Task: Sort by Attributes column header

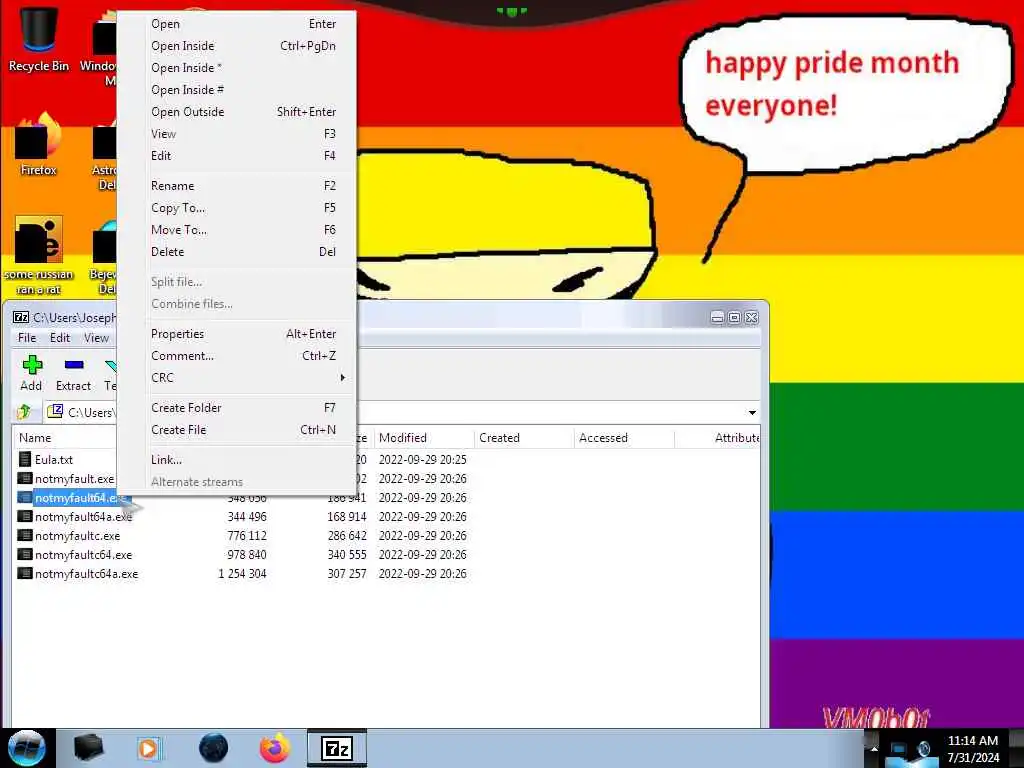Action: click(717, 438)
